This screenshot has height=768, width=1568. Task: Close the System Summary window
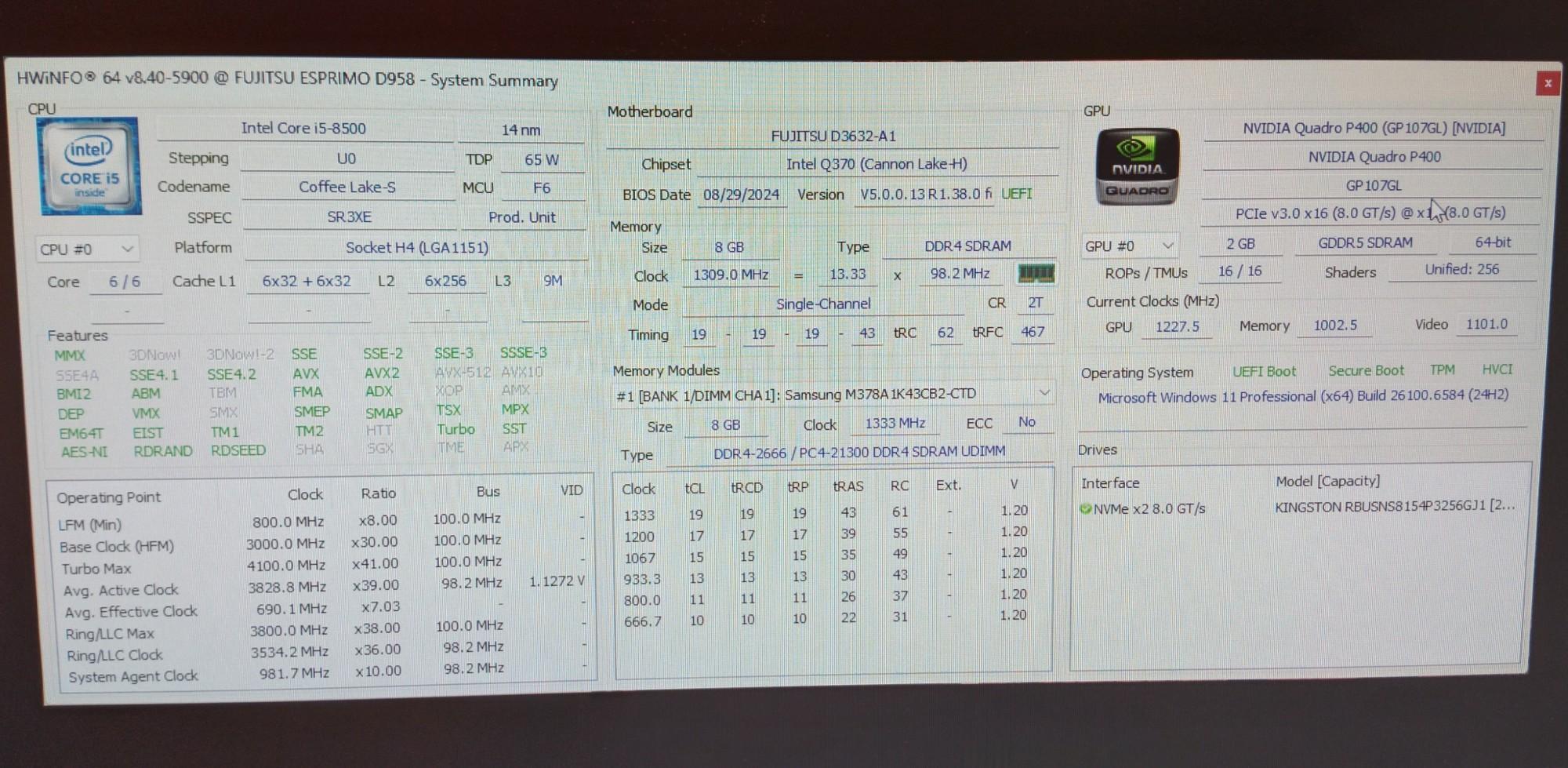(x=1547, y=83)
